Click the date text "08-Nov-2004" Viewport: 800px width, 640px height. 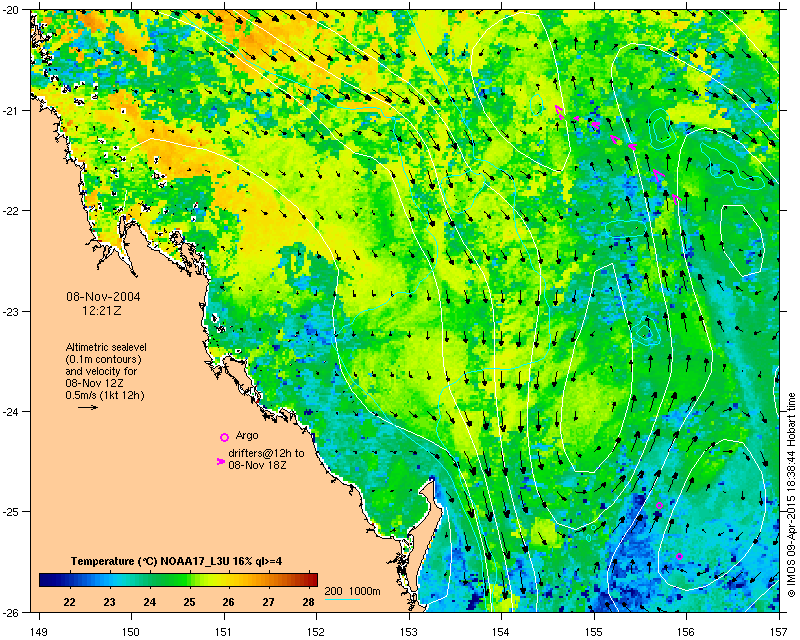(104, 297)
